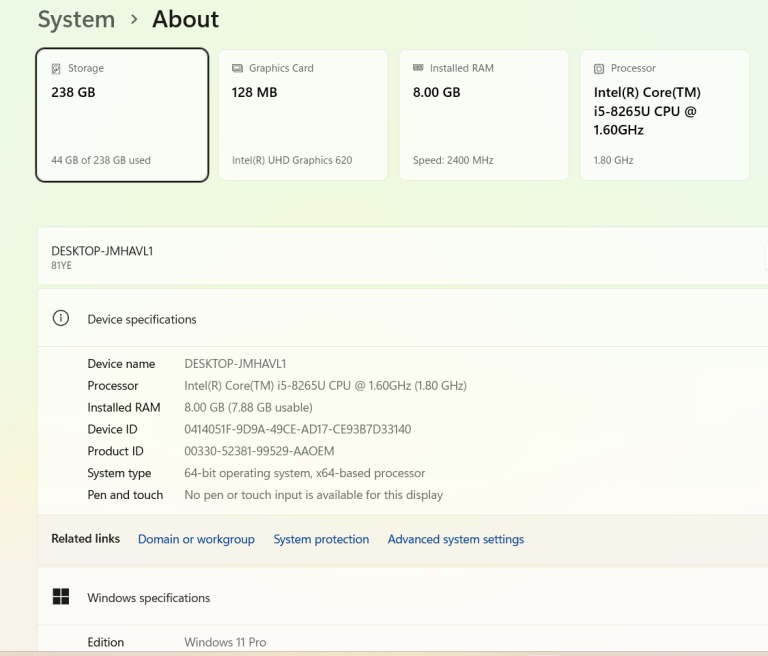Collapse the Device specifications section header
The height and width of the screenshot is (656, 768).
[x=141, y=319]
